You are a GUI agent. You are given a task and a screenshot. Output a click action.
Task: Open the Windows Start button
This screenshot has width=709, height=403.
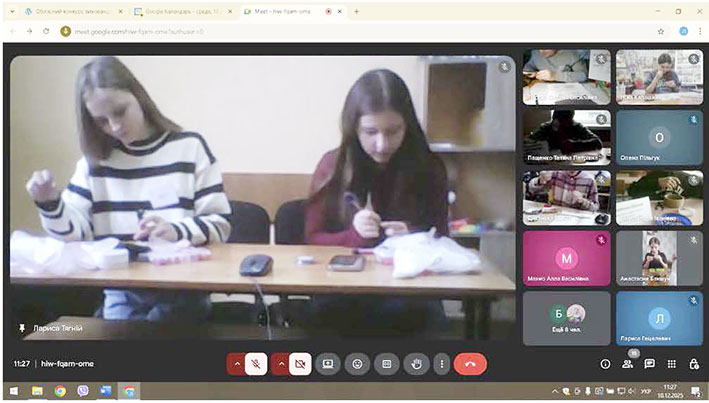point(13,391)
